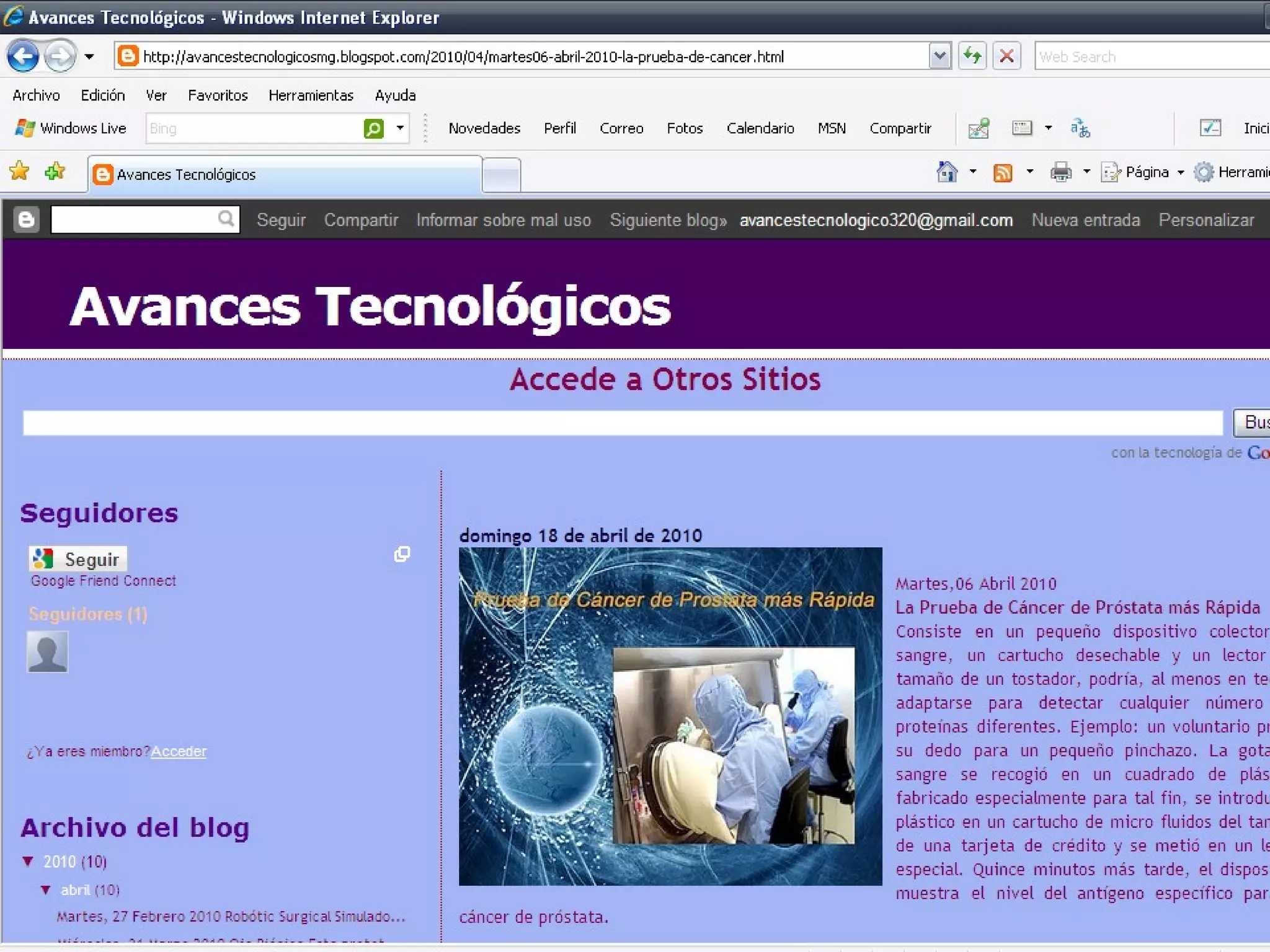Open the RSS feeds icon
The width and height of the screenshot is (1270, 952).
click(x=1002, y=172)
